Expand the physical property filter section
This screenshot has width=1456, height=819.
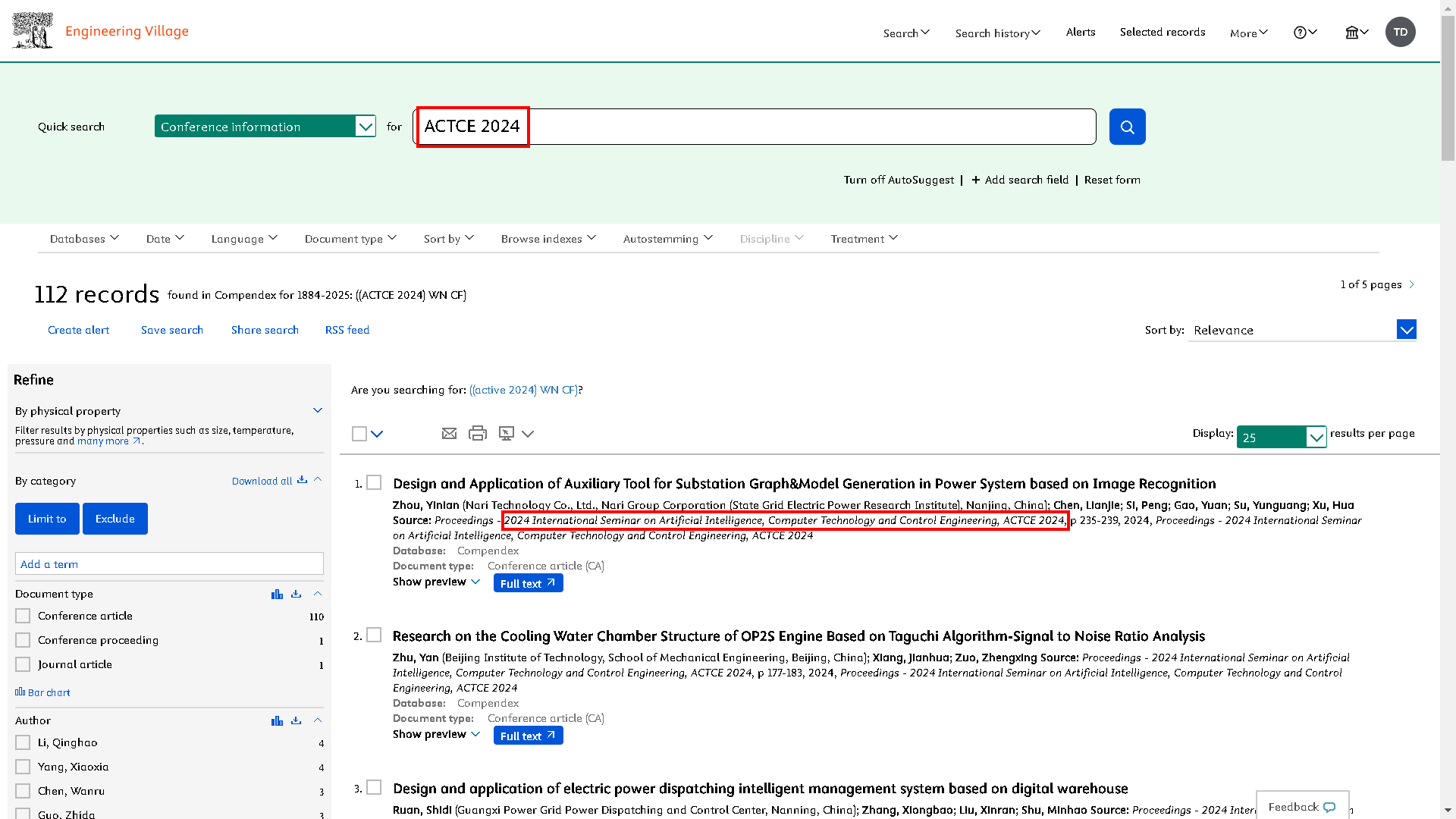point(318,411)
